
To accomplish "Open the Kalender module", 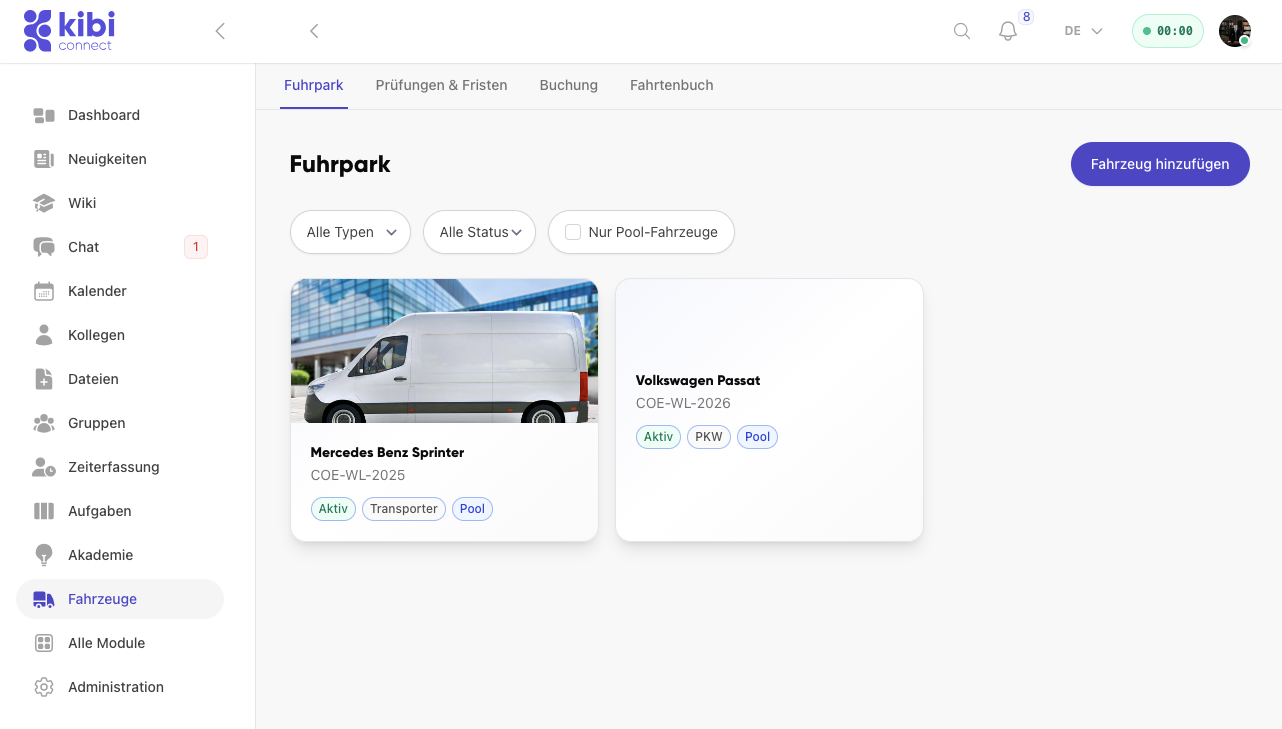I will (96, 291).
